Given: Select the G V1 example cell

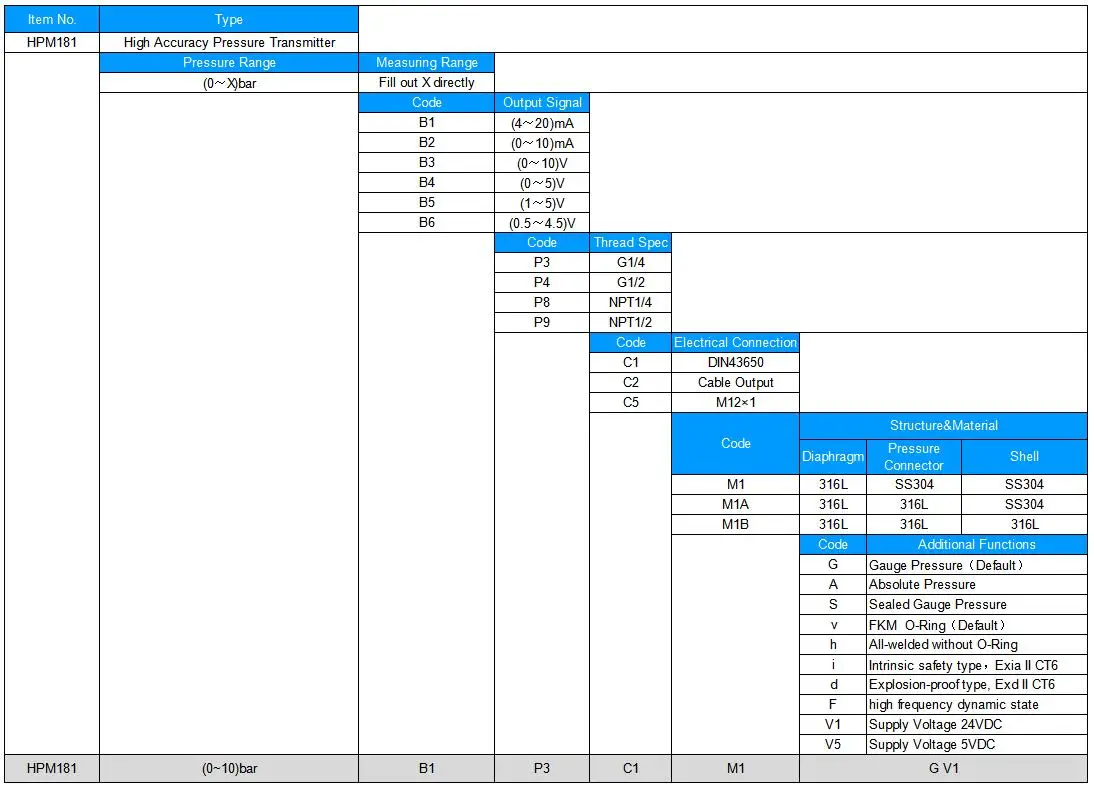Looking at the screenshot, I should point(943,768).
